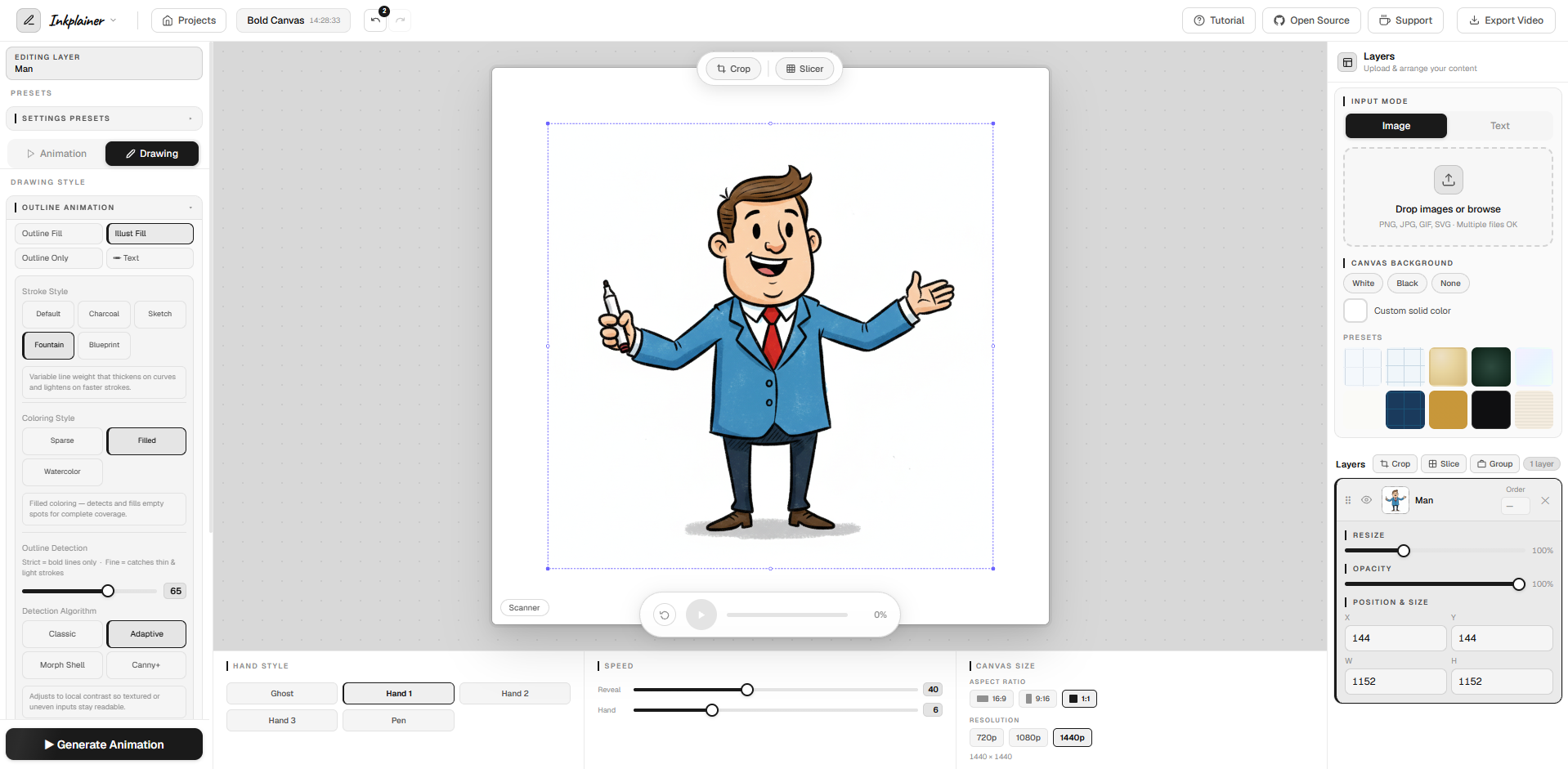Pick the navy blue grid preset

(1405, 409)
